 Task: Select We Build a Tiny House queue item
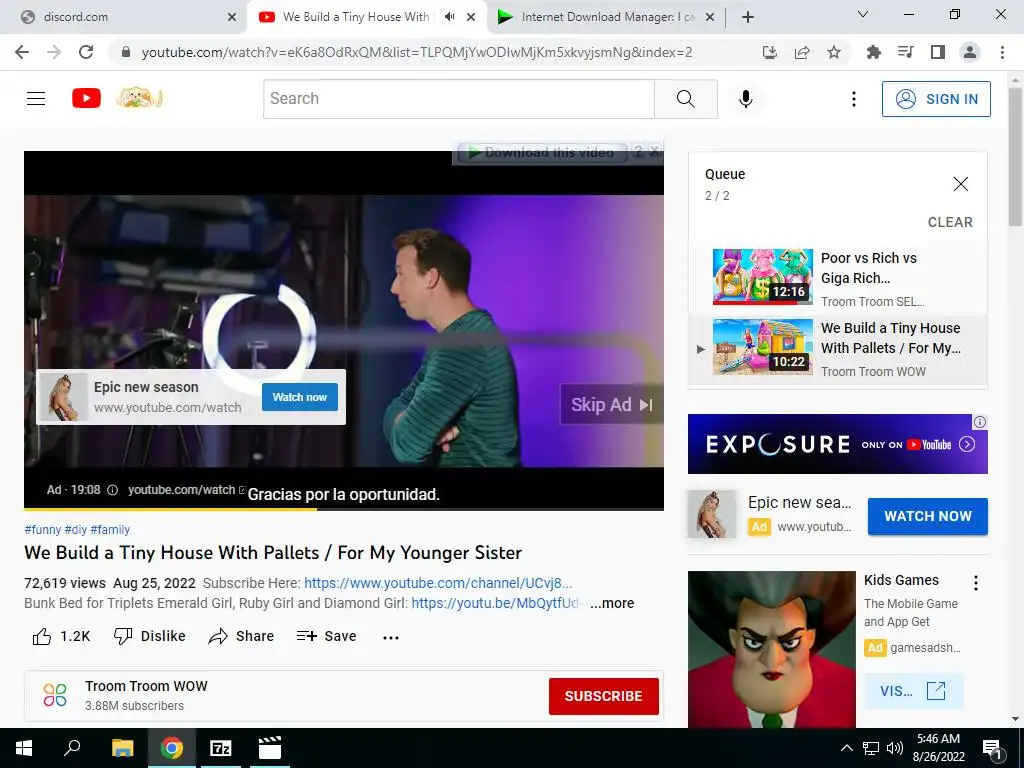click(838, 349)
